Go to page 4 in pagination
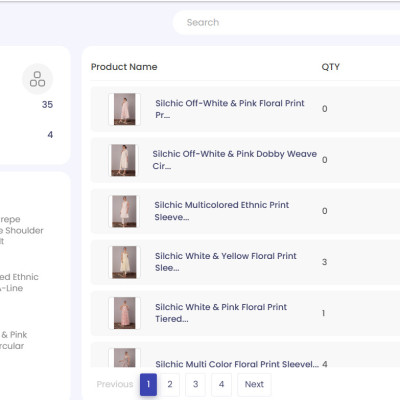Image resolution: width=400 pixels, height=400 pixels. 221,384
